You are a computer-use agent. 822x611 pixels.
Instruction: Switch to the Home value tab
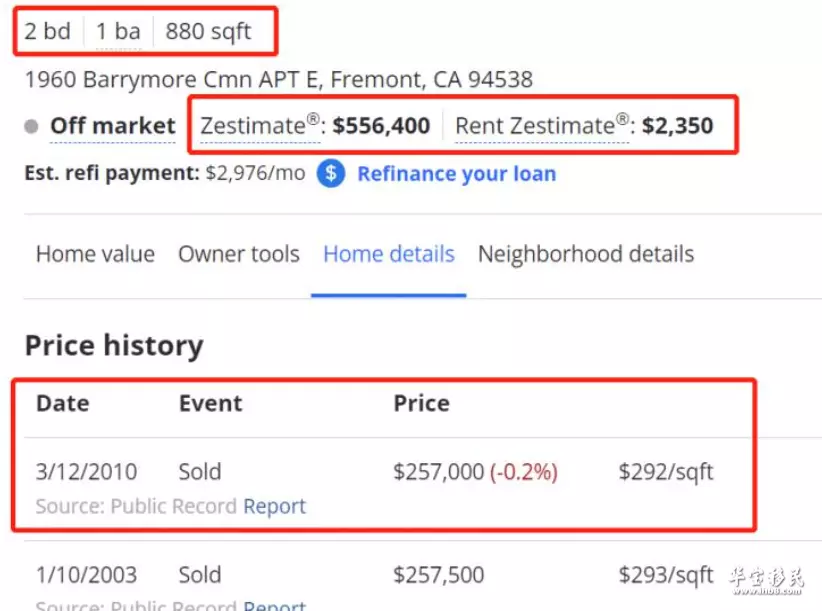click(x=95, y=254)
